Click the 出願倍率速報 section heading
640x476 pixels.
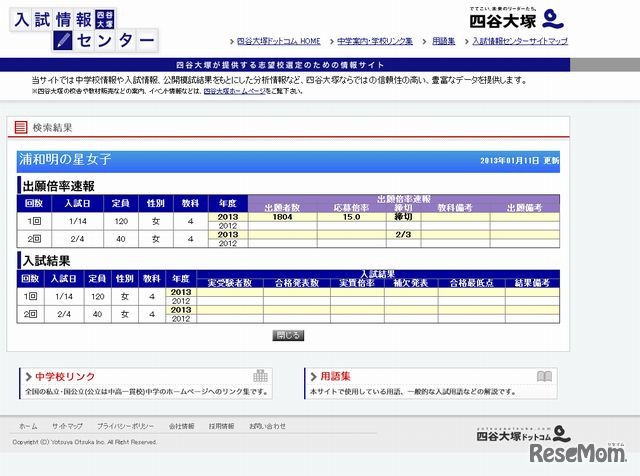59,186
